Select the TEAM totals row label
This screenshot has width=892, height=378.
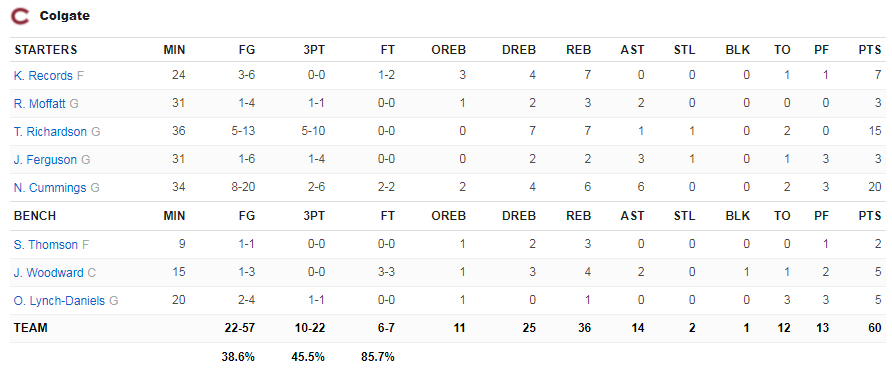tap(31, 328)
